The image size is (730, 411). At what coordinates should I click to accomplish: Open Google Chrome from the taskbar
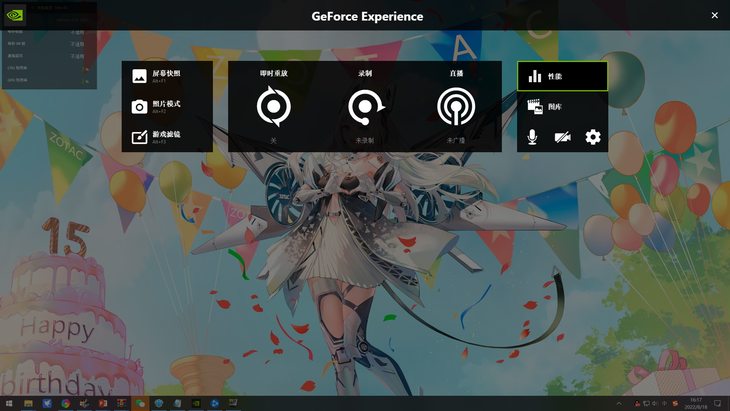coord(66,404)
